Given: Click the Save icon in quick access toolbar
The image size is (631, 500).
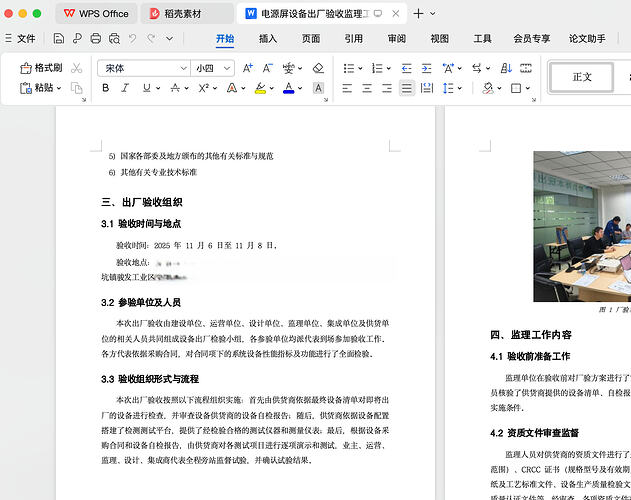Looking at the screenshot, I should [x=59, y=39].
